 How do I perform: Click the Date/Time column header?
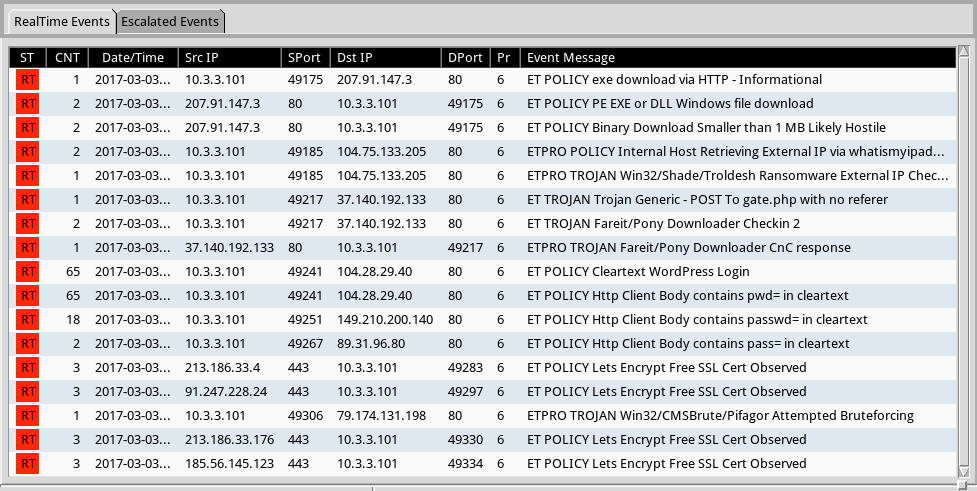click(132, 58)
